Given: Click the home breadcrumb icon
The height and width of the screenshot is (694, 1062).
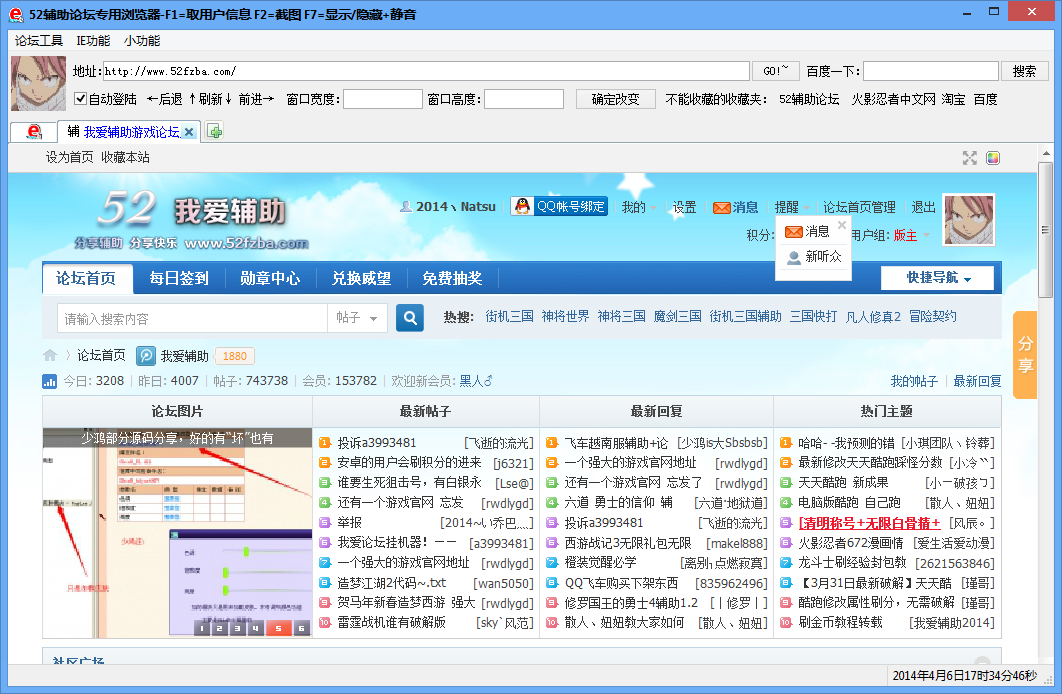Looking at the screenshot, I should tap(50, 355).
